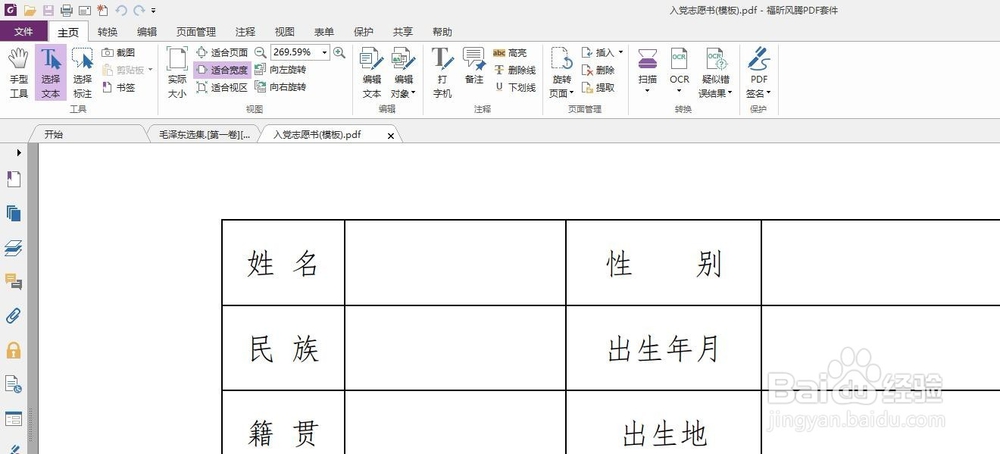Image resolution: width=1000 pixels, height=454 pixels.
Task: Open the customize quick access dropdown arrow
Action: click(154, 11)
